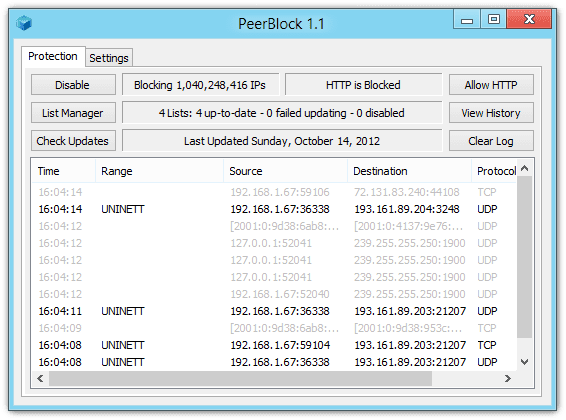Click the scroll down arrow in log list

524,362
